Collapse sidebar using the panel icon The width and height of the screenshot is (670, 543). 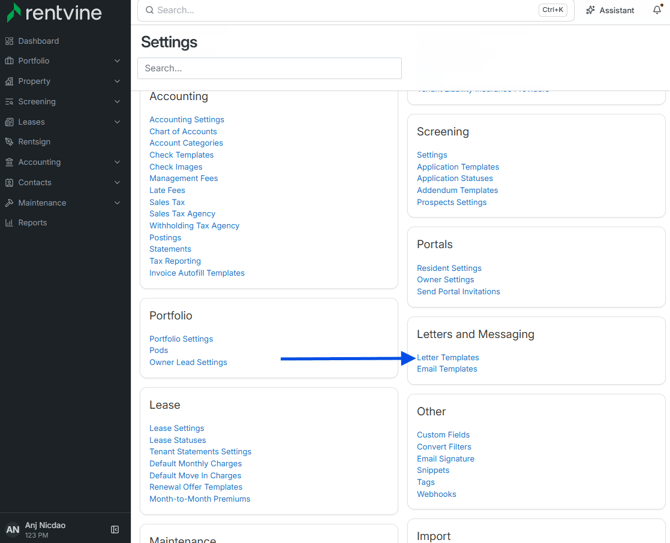(115, 529)
